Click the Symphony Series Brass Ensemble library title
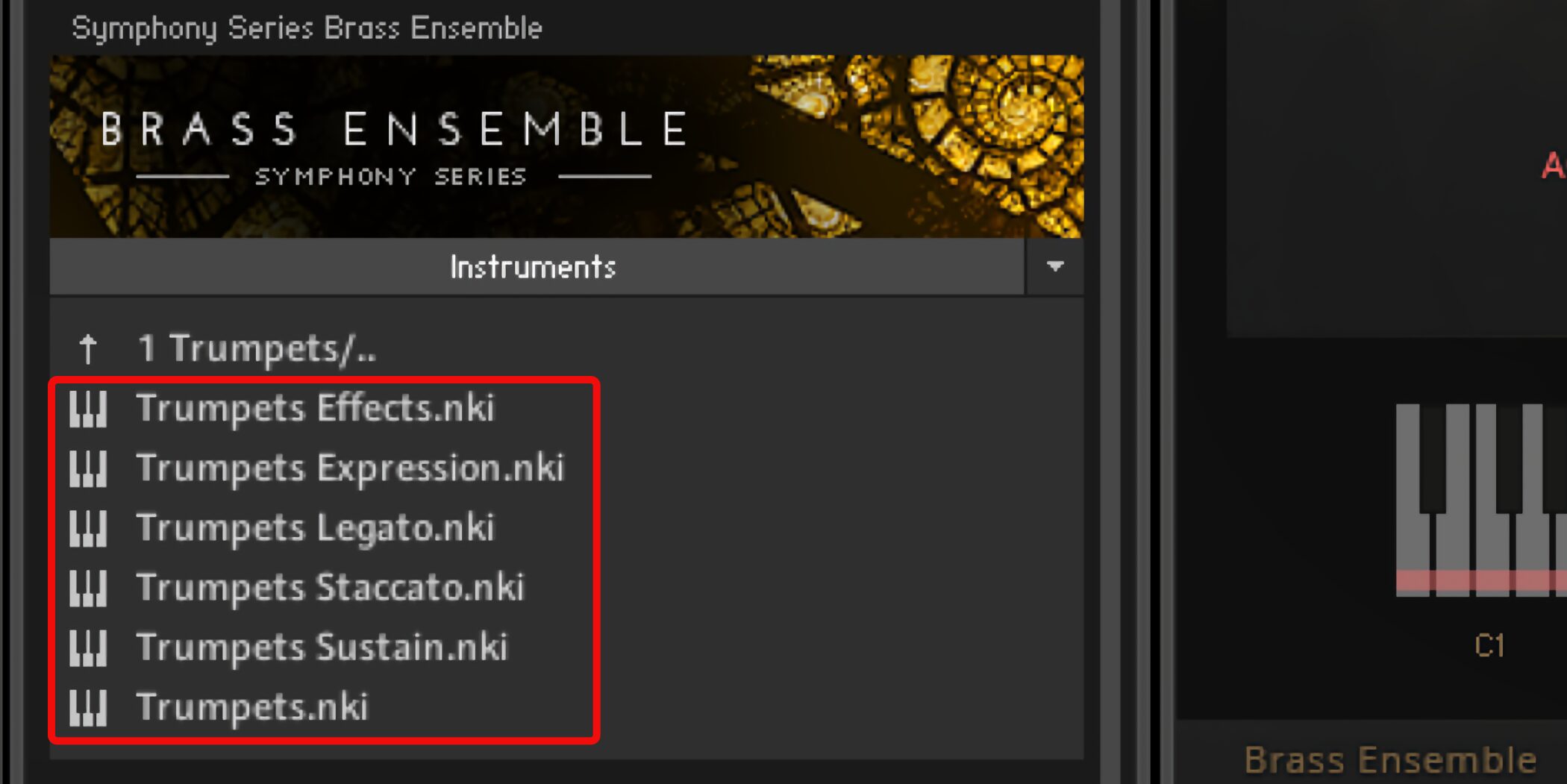1567x784 pixels. (307, 28)
